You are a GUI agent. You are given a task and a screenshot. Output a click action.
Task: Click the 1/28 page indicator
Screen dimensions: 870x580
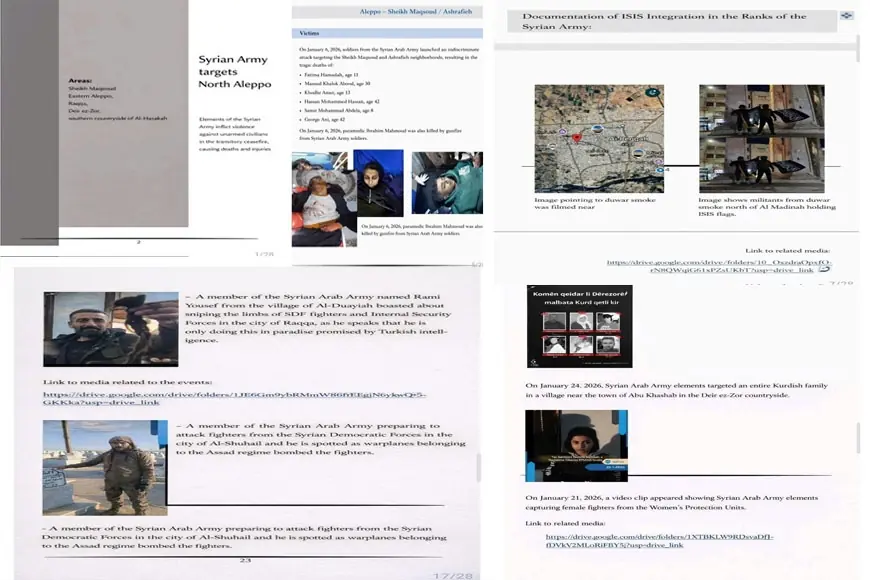264,254
